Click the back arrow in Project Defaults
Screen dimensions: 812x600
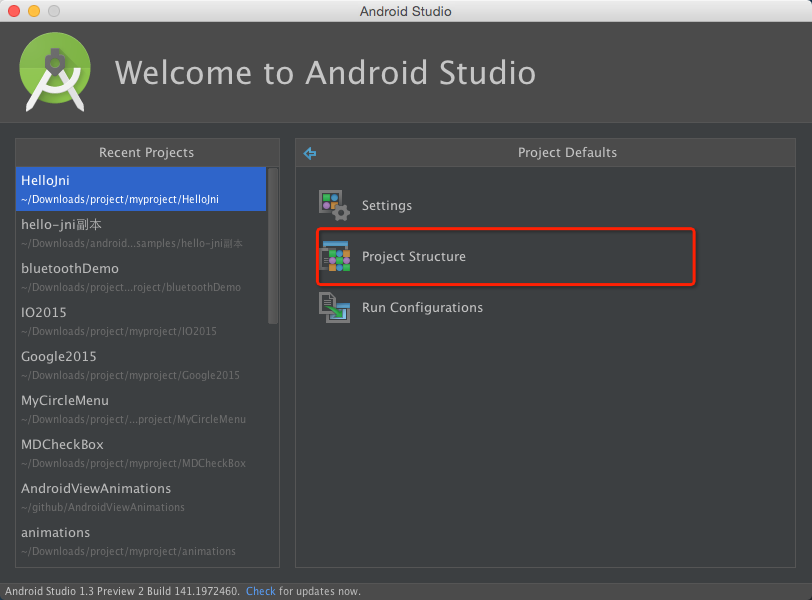click(310, 153)
